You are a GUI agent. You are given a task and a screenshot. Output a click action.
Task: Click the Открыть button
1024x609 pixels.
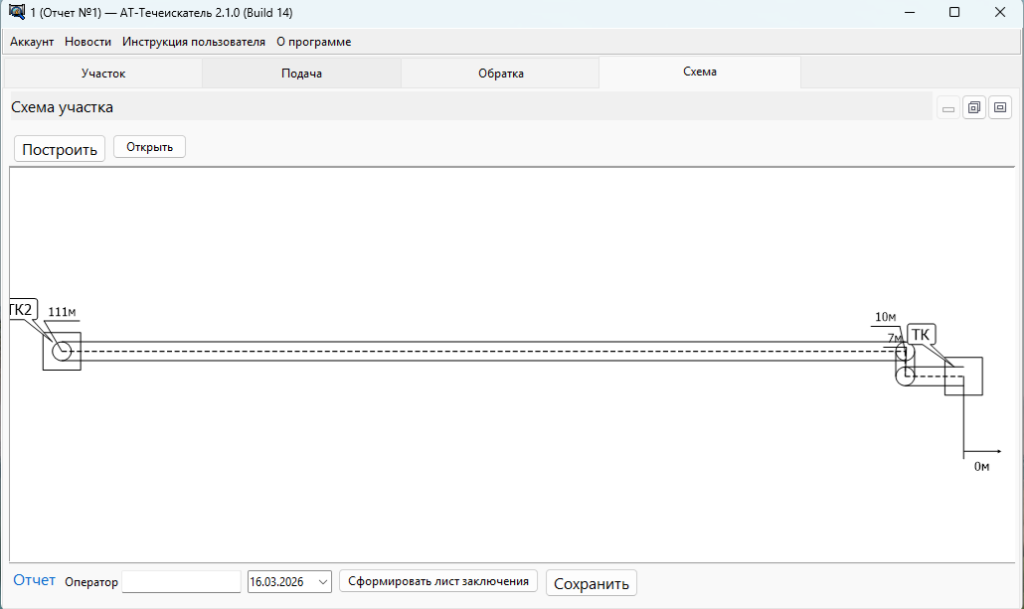coord(149,147)
